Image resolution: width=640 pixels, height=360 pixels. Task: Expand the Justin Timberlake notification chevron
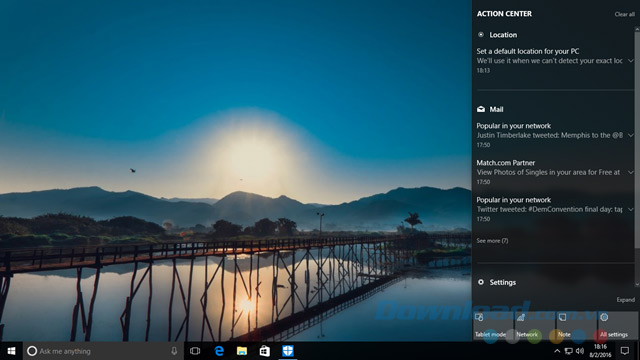pos(631,135)
